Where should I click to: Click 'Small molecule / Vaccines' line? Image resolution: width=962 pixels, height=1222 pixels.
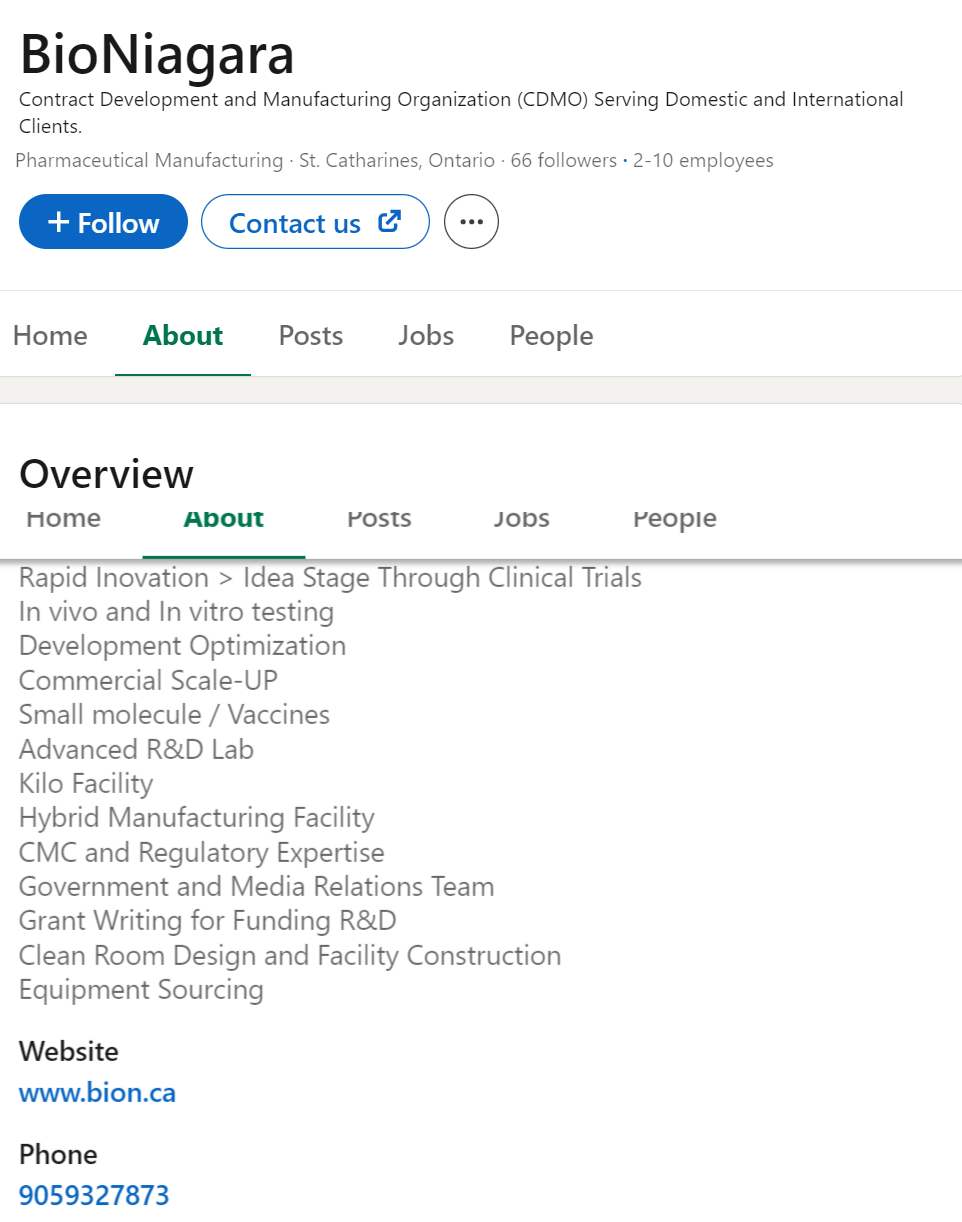[x=174, y=715]
